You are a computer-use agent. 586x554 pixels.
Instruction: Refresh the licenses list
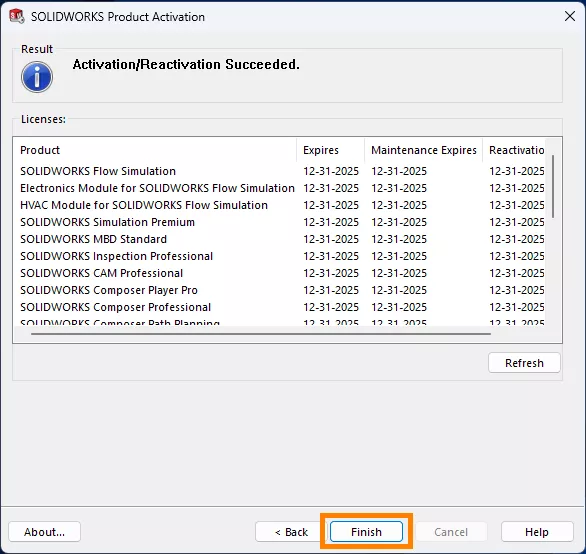coord(524,363)
